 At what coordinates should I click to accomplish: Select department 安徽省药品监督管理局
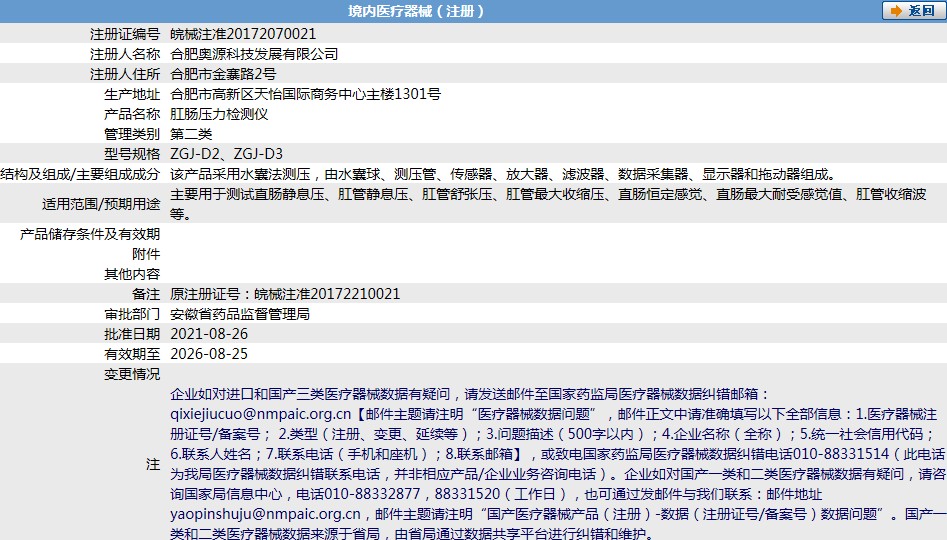(x=240, y=313)
